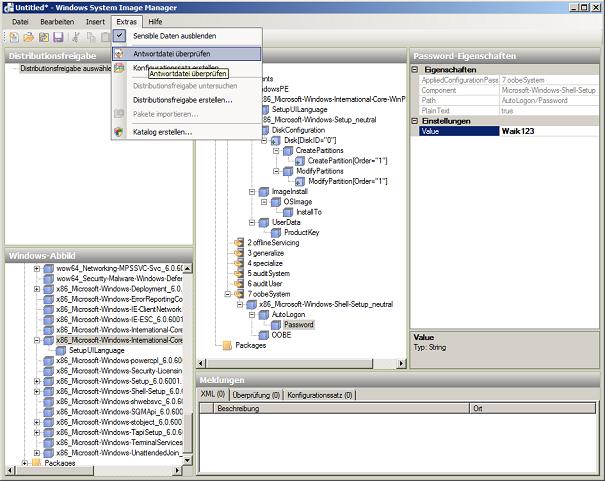Expand the x86_Microsoft-Windows-UnattendedJoin component

(37, 453)
